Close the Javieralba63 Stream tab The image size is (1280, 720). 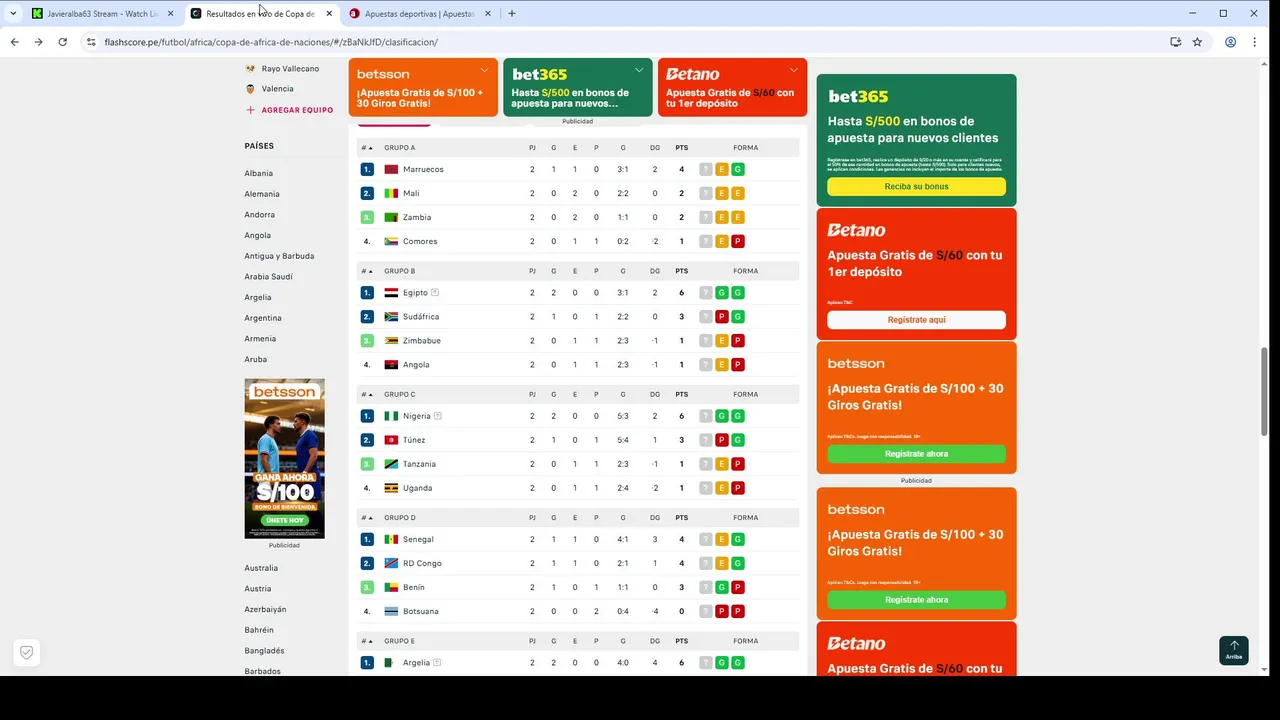click(170, 13)
